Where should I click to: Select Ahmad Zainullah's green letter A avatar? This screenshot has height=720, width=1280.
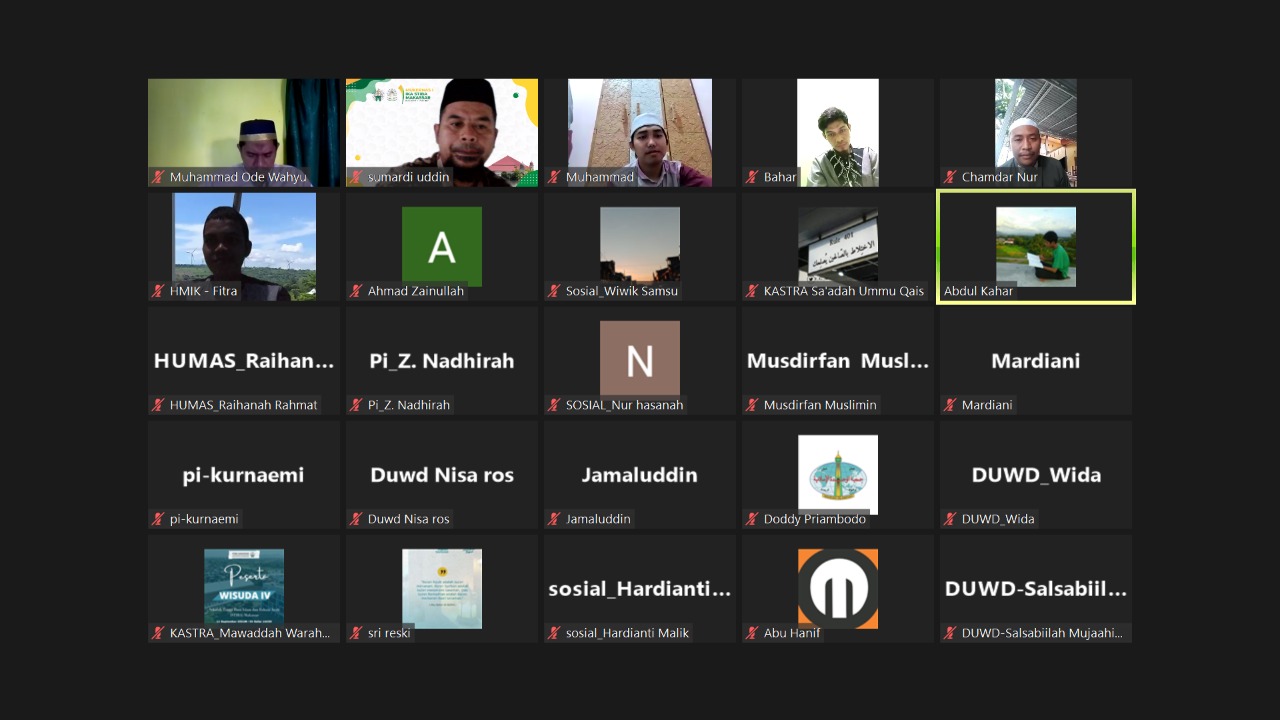click(441, 247)
